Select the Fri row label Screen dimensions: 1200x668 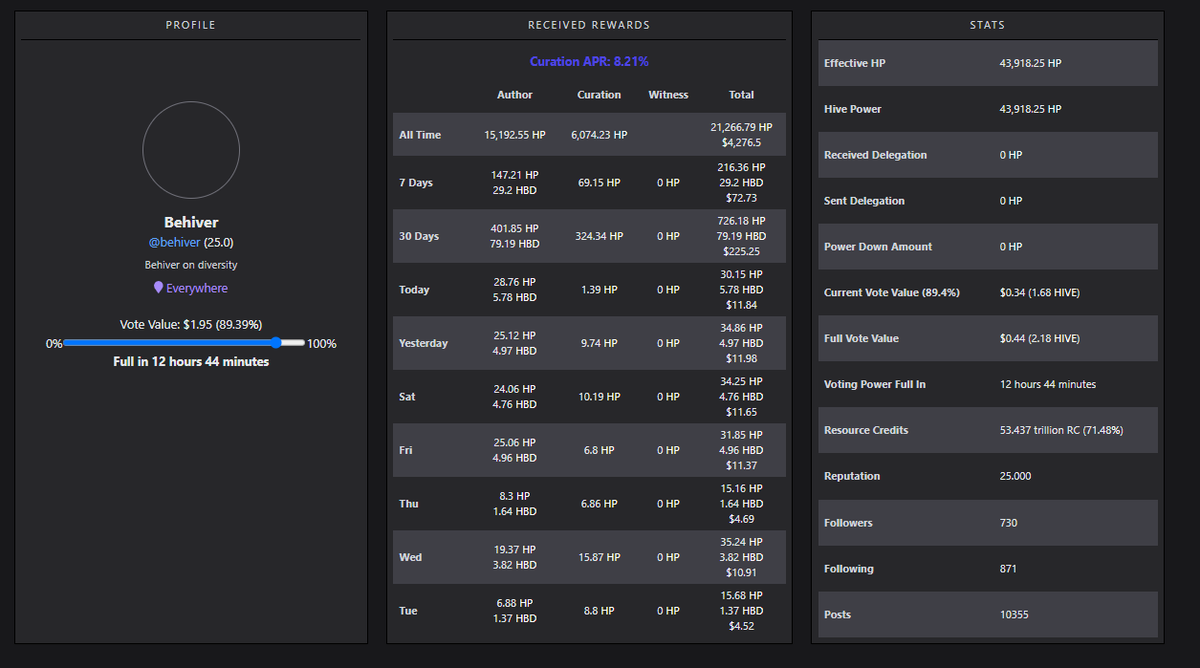[405, 450]
